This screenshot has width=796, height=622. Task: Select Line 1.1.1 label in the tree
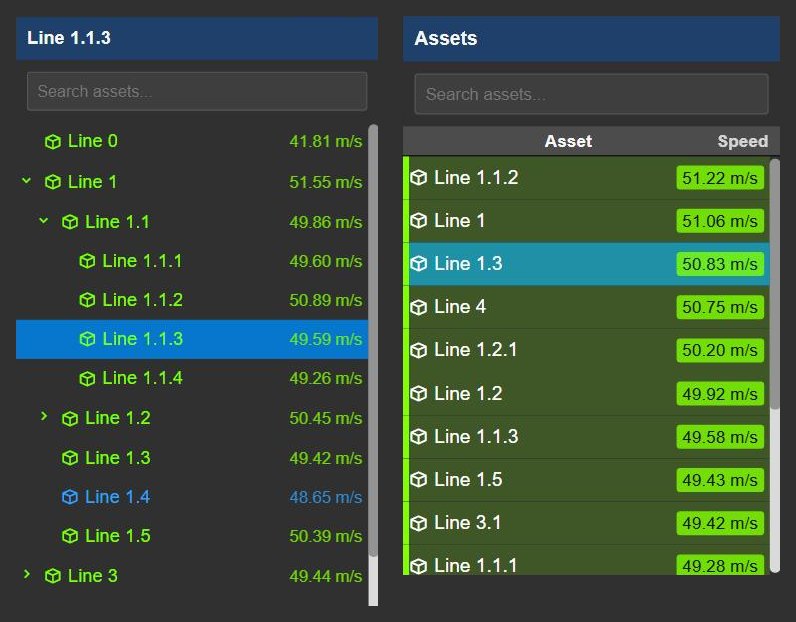pyautogui.click(x=142, y=261)
